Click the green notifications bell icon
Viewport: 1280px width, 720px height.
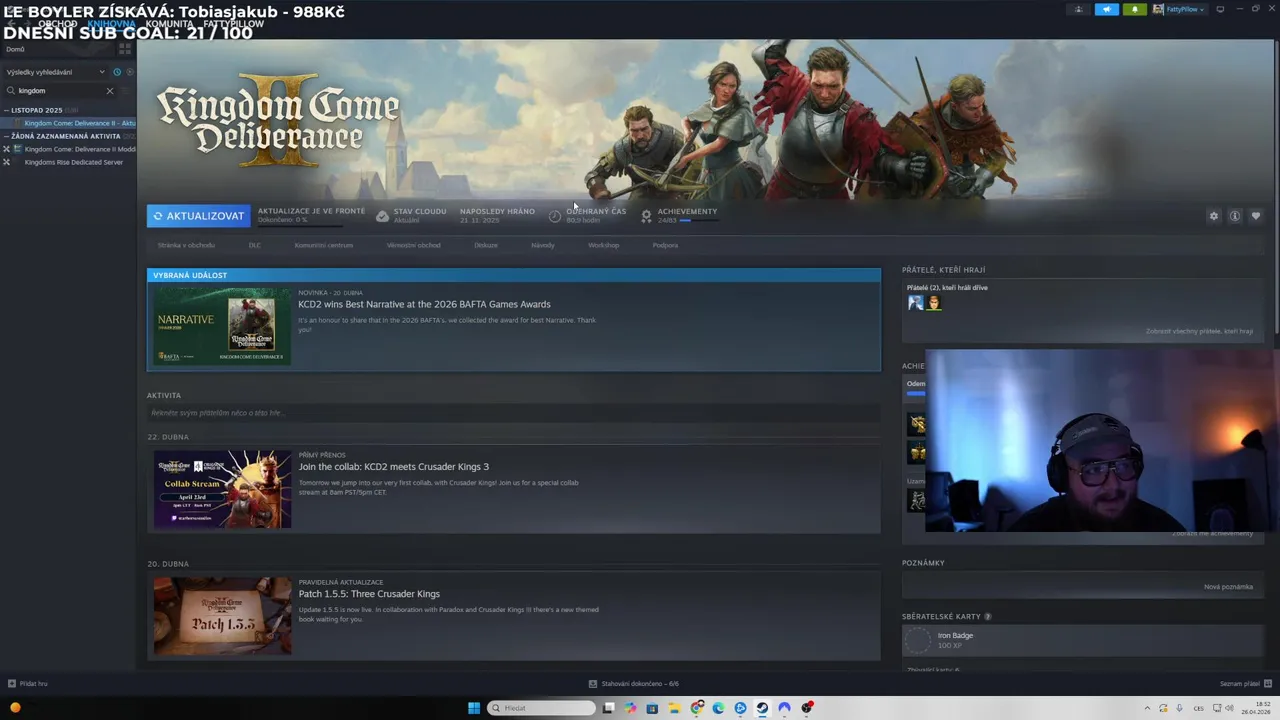click(x=1135, y=9)
